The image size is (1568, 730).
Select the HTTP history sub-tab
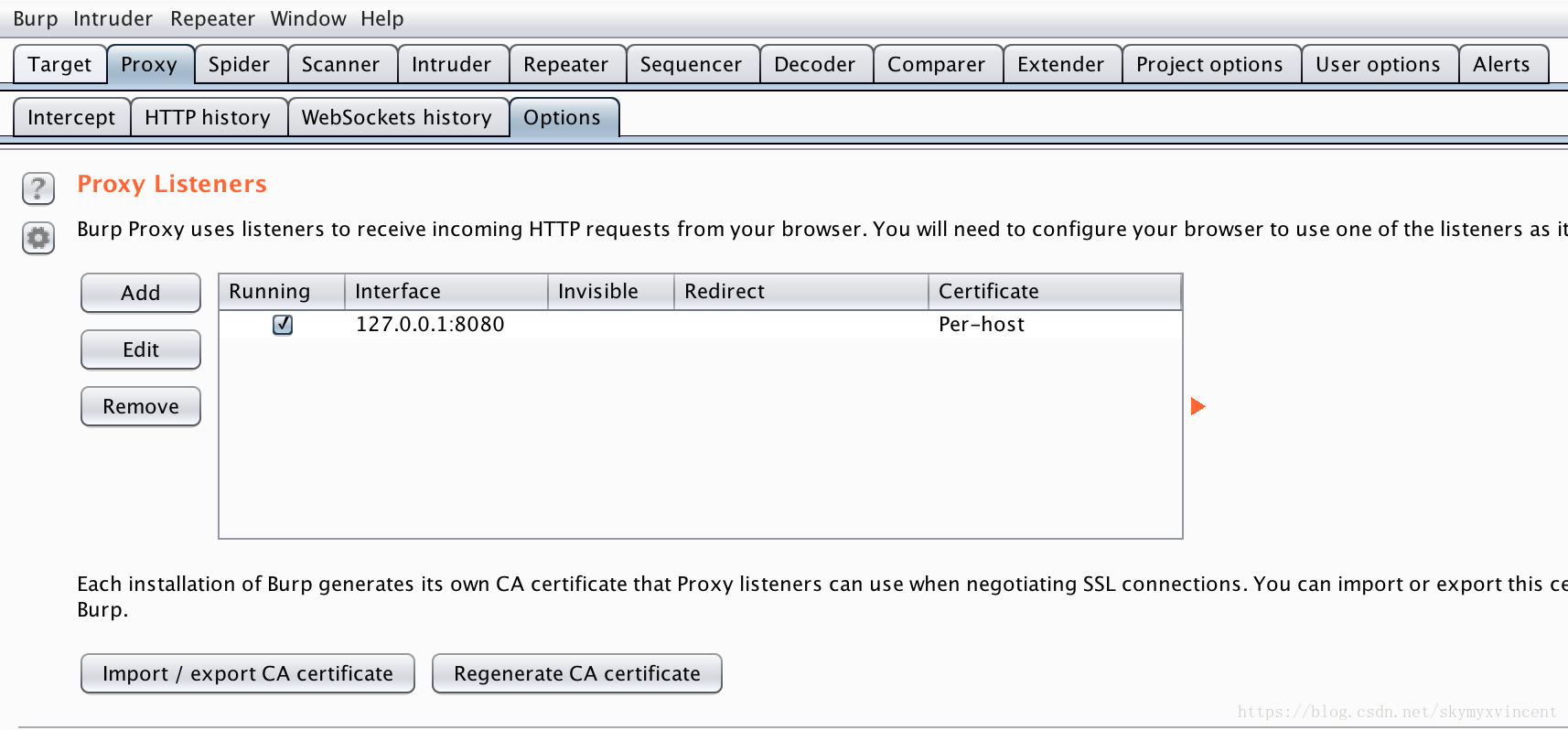point(208,117)
